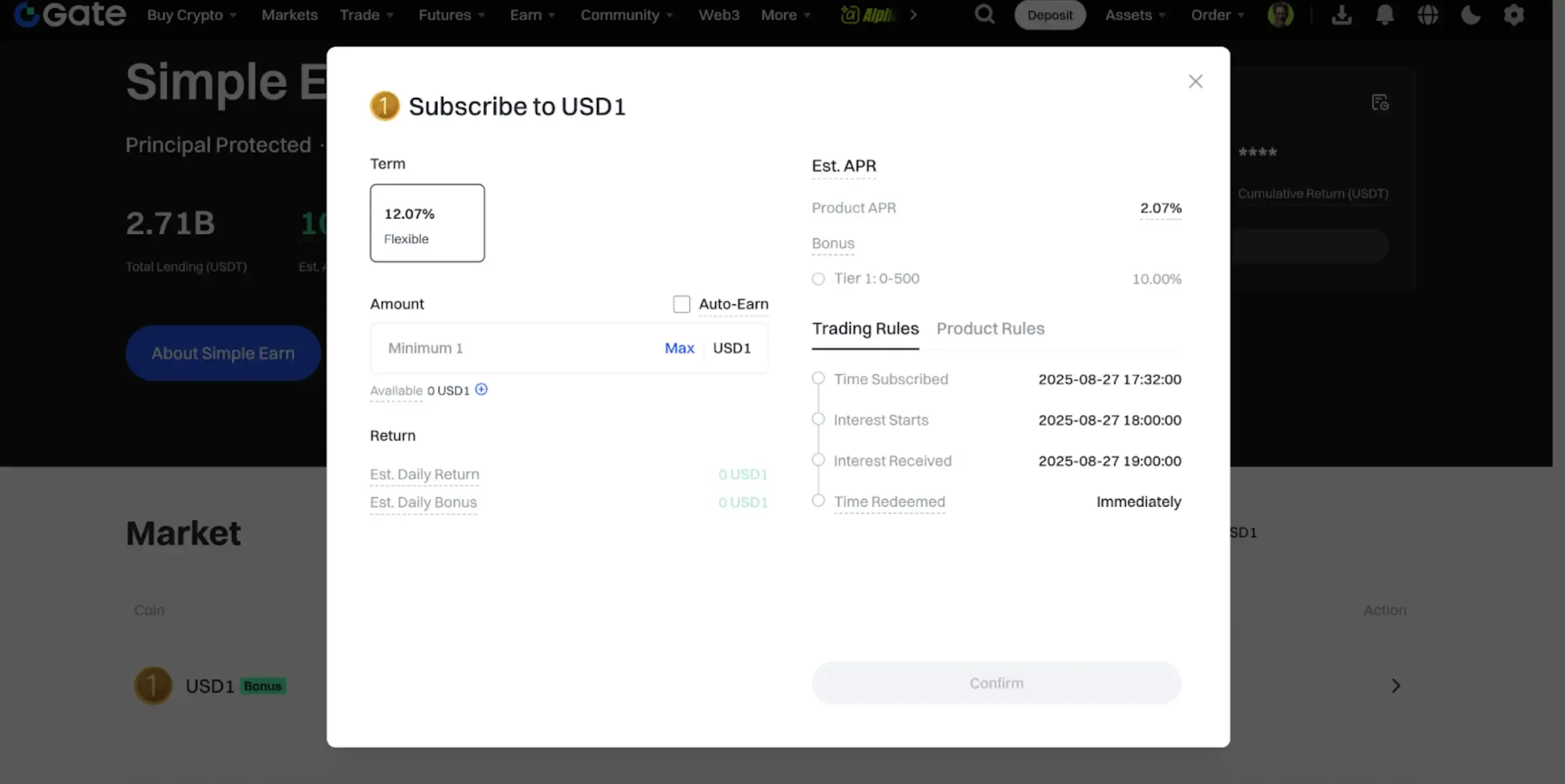Open the search icon in the header
The width and height of the screenshot is (1565, 784).
coord(984,14)
